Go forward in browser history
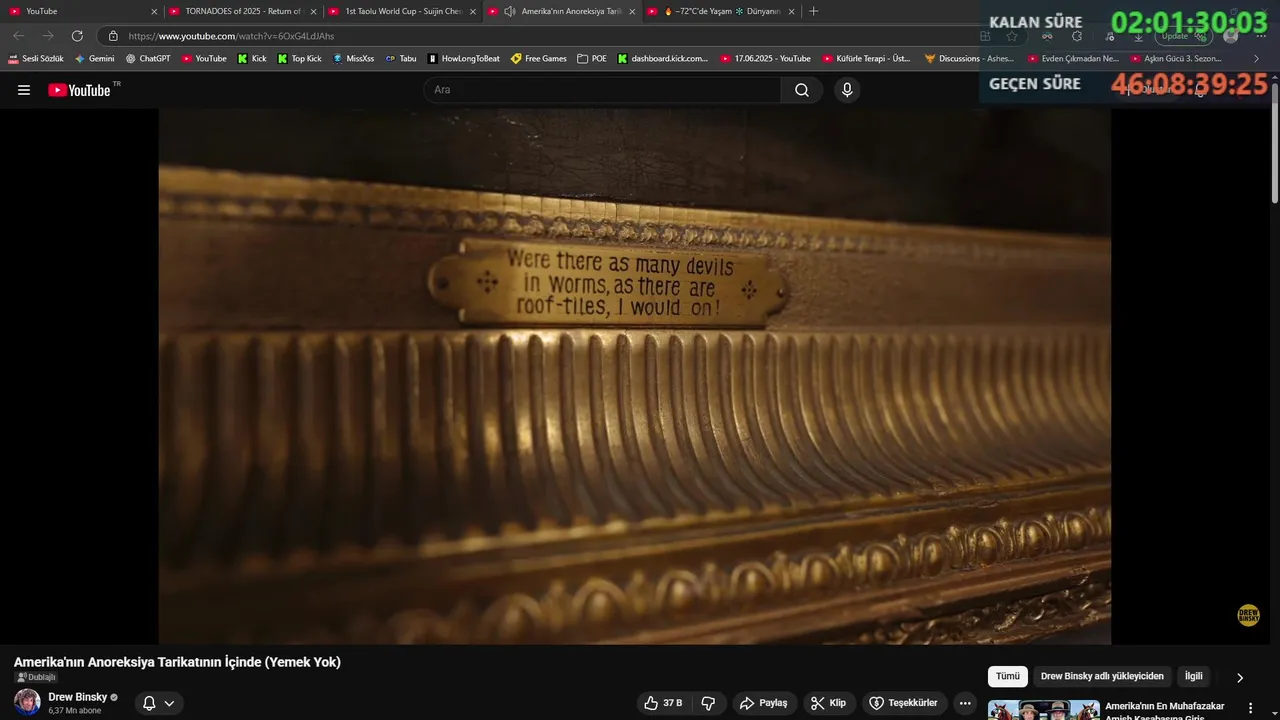Screen dimensions: 1280x720 (47, 36)
